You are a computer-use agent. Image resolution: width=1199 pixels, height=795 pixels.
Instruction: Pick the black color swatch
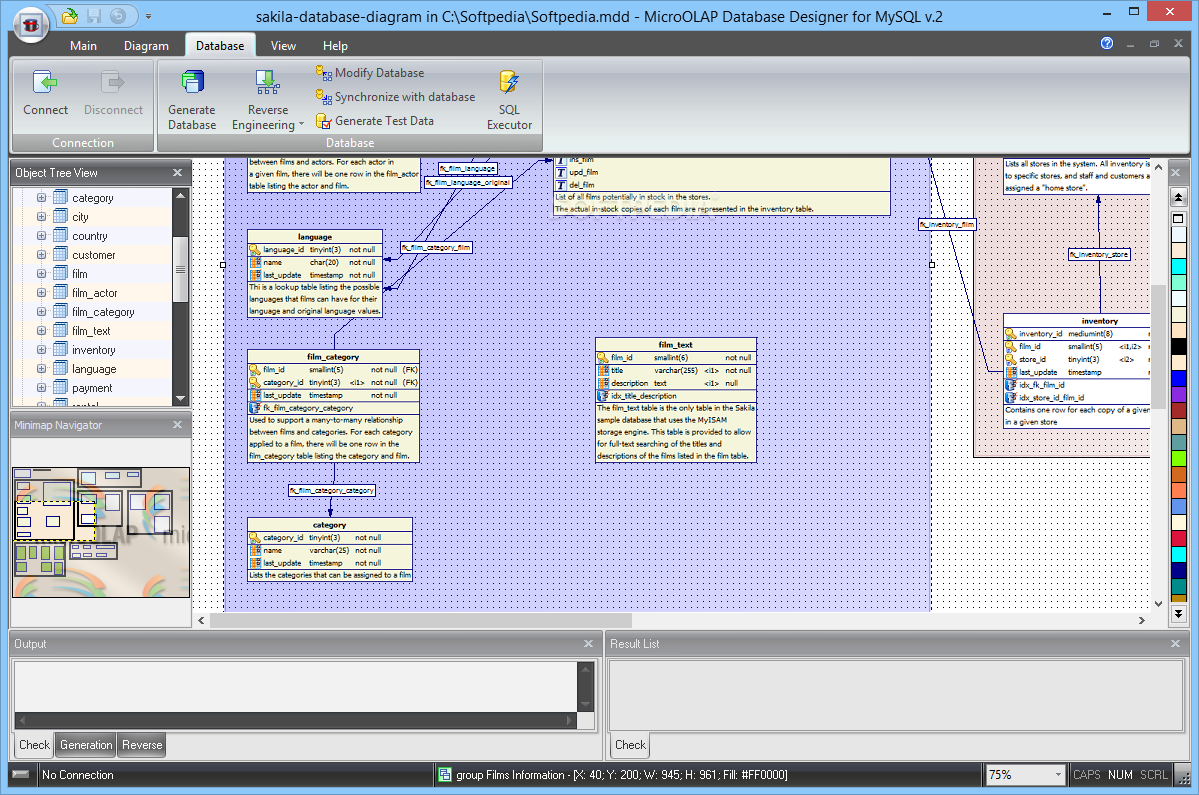coord(1178,346)
